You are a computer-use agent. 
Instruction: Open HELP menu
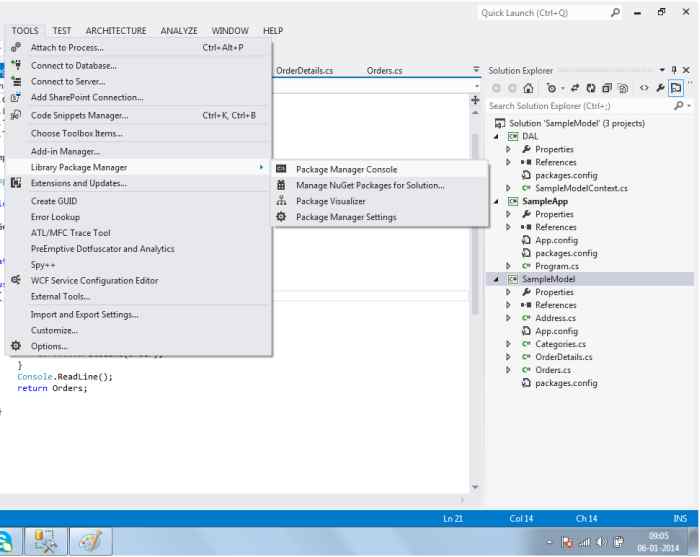(x=273, y=31)
